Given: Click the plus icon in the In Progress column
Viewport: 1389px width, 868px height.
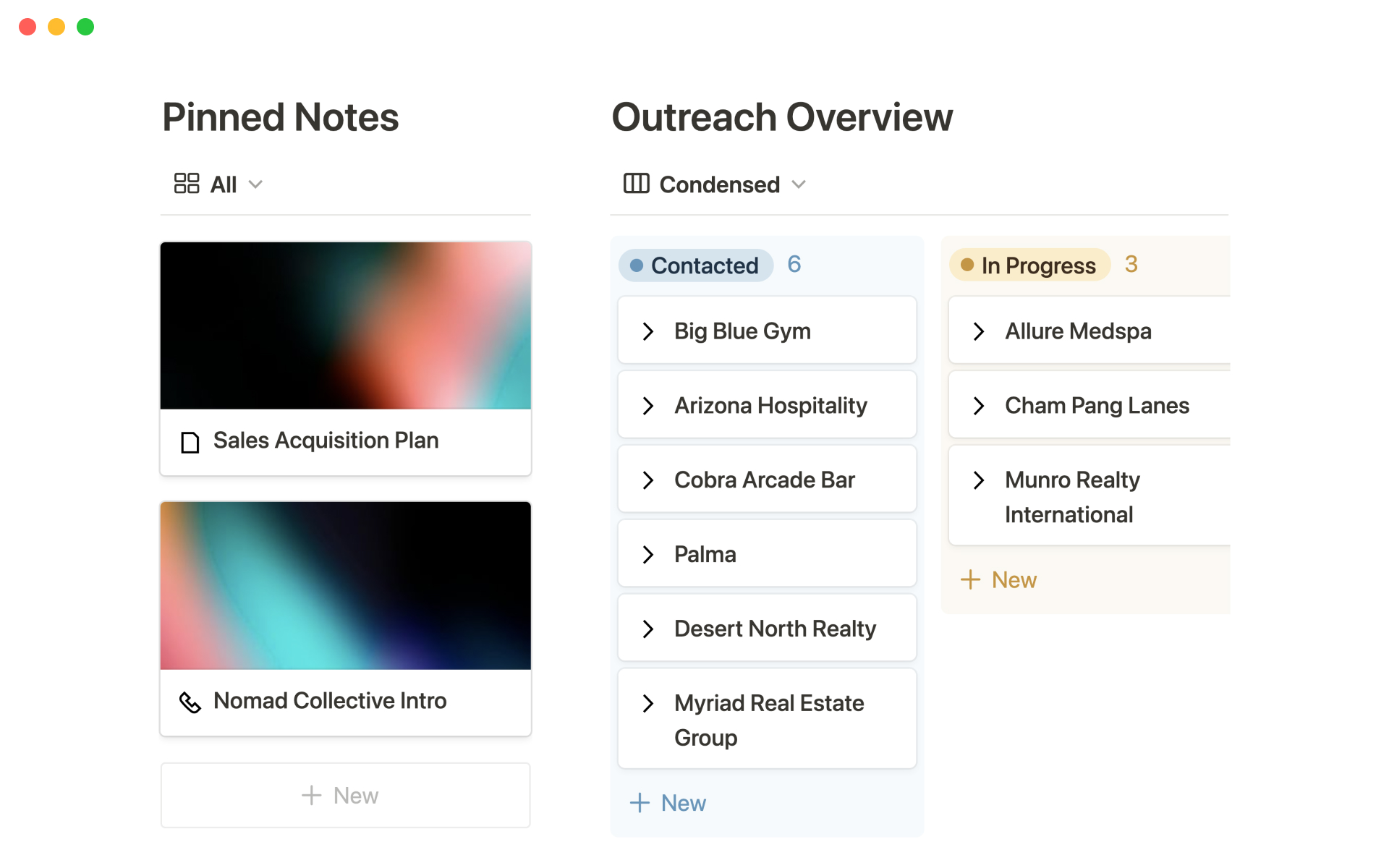Looking at the screenshot, I should click(970, 579).
